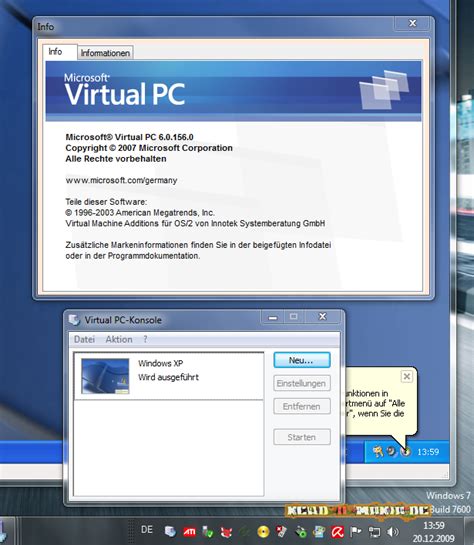Click the Starten button
Screen dimensions: 474x545
tap(302, 437)
